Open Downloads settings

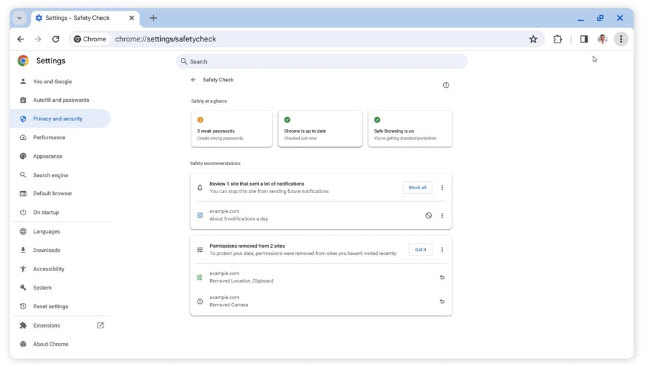point(60,250)
